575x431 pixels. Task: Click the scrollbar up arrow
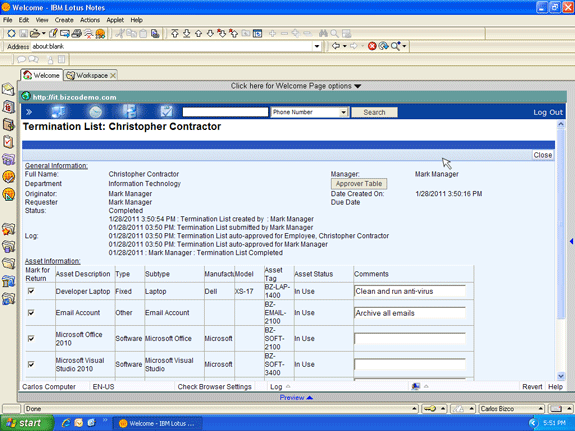[x=561, y=124]
